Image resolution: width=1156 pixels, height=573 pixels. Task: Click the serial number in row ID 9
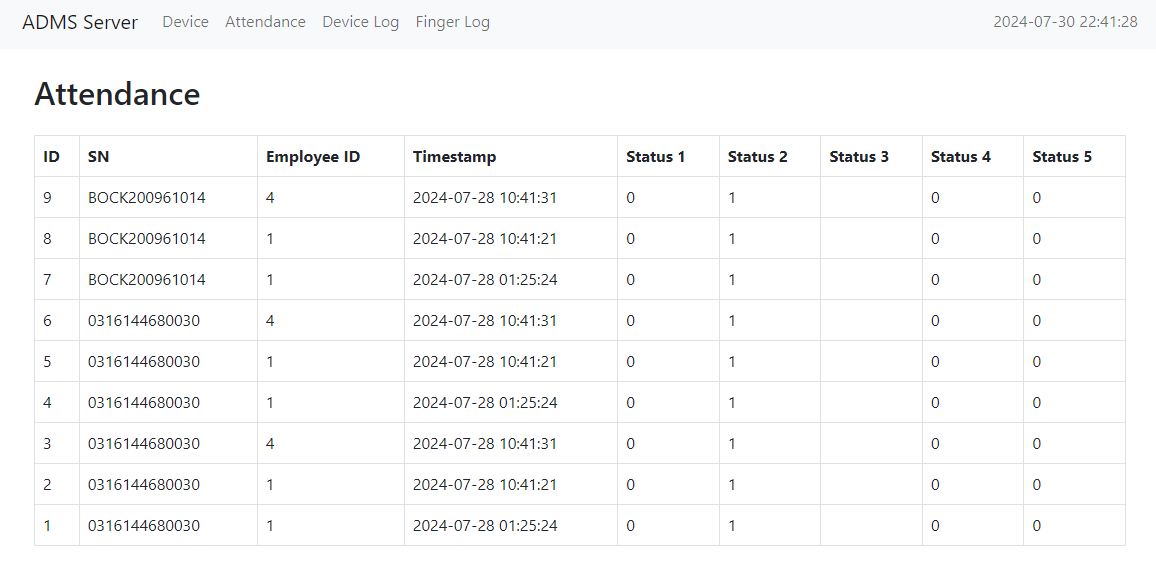(146, 198)
